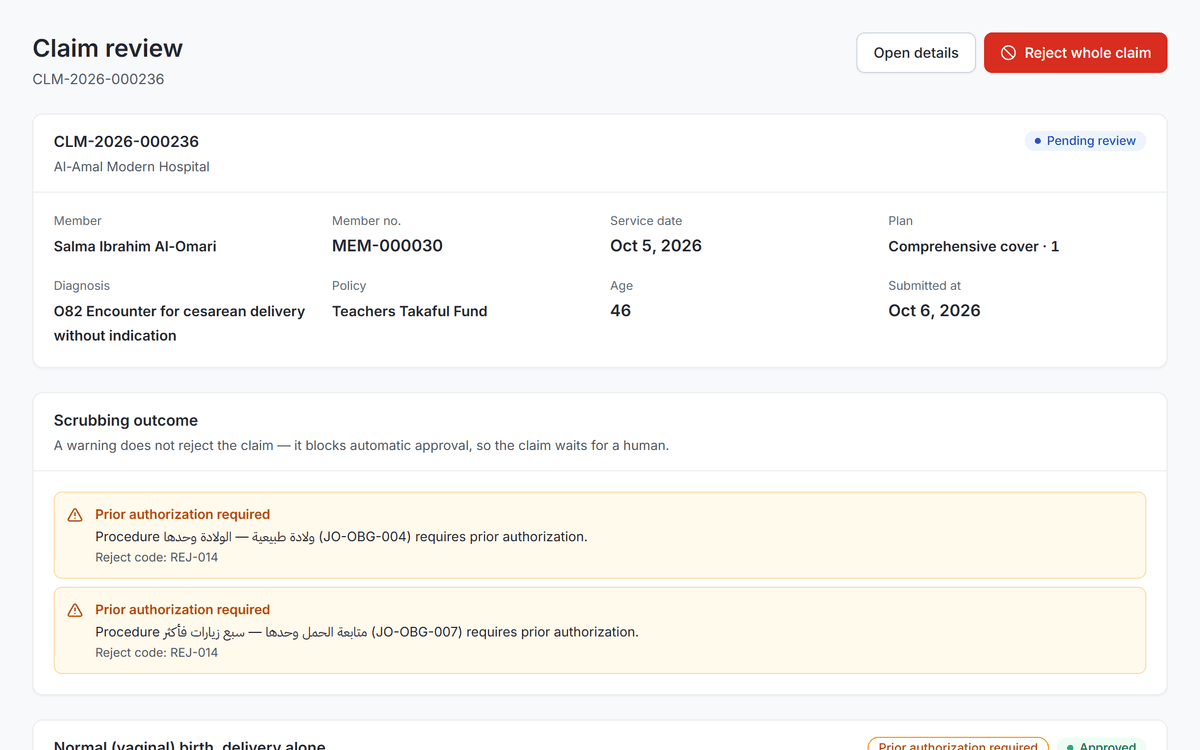Click the JO-OBG-004 procedure warning message
The image size is (1200, 750).
(341, 537)
